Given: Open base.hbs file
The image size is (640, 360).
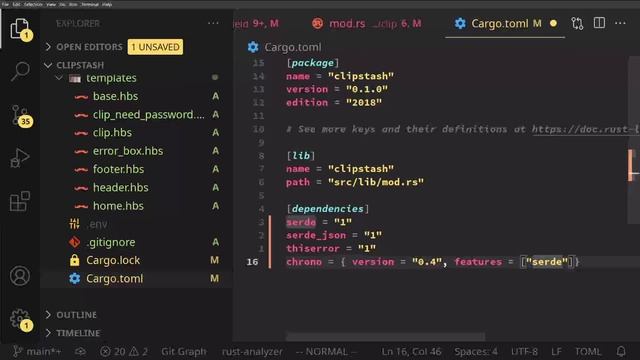Looking at the screenshot, I should click(116, 96).
